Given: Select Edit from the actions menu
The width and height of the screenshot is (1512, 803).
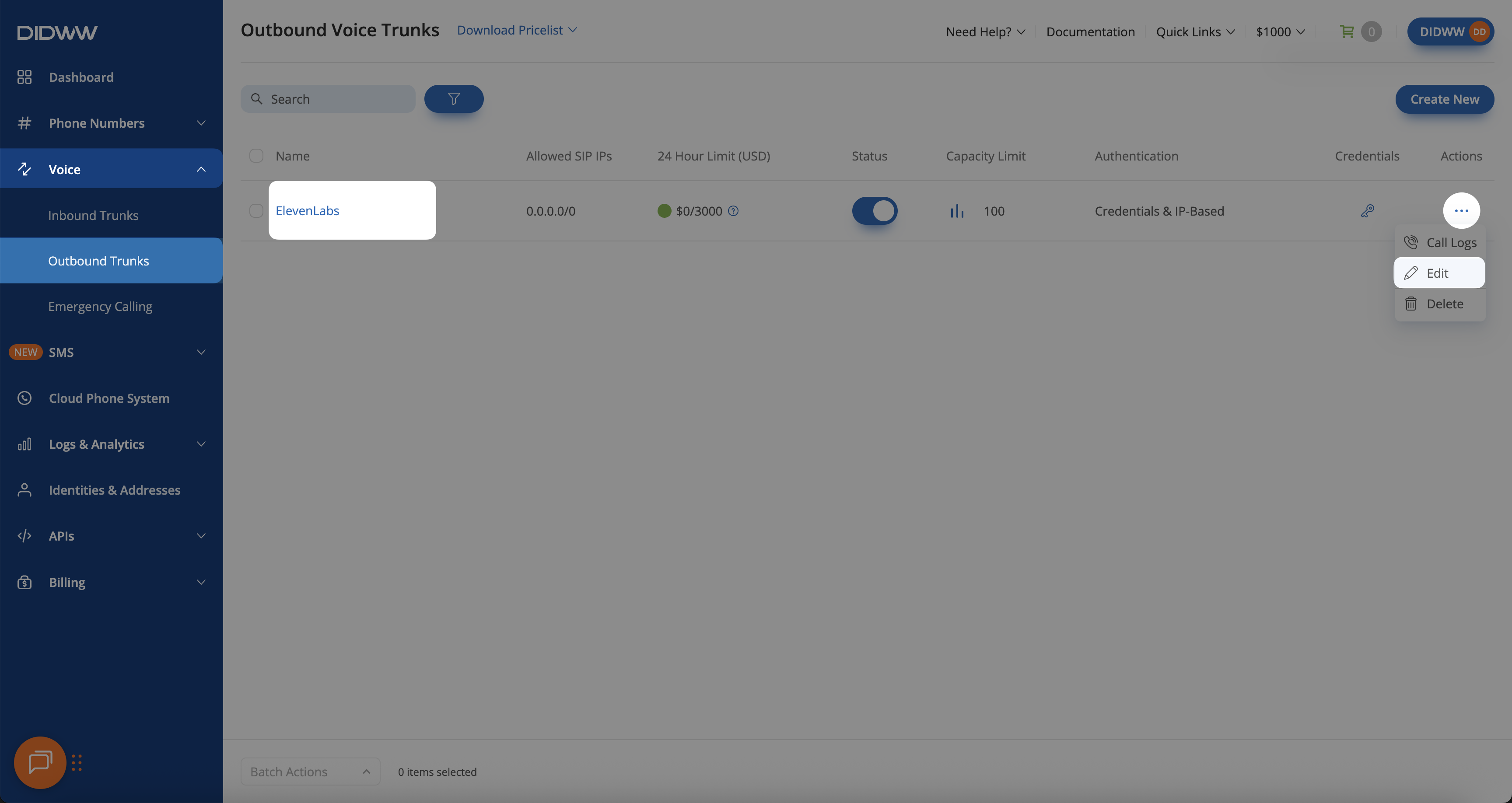Looking at the screenshot, I should pyautogui.click(x=1438, y=273).
